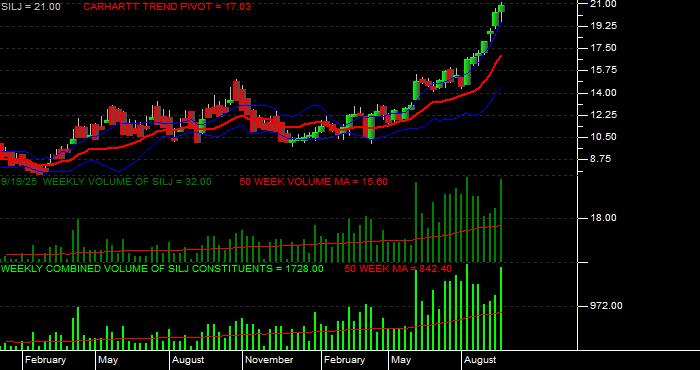Screen dimensions: 700x370
Task: Select the Weekly Combined Volume of SILJ Constituents label
Action: point(162,269)
